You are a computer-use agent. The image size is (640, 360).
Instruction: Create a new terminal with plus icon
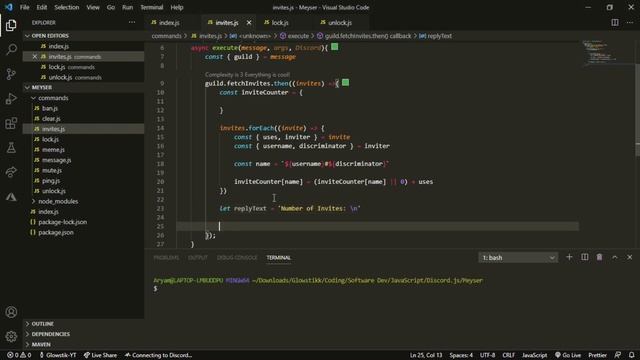click(569, 257)
